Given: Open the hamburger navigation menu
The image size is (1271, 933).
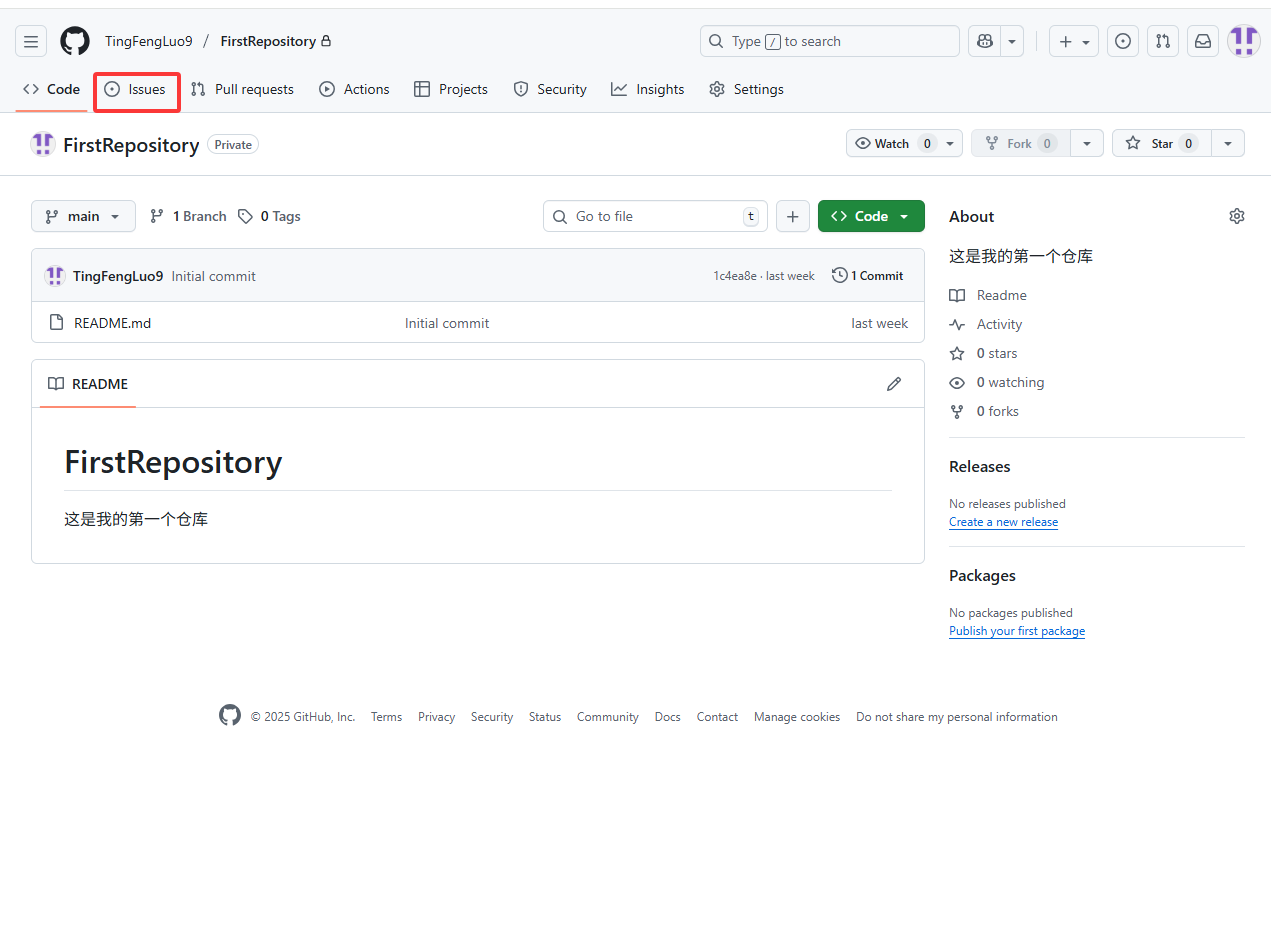Looking at the screenshot, I should pos(31,41).
